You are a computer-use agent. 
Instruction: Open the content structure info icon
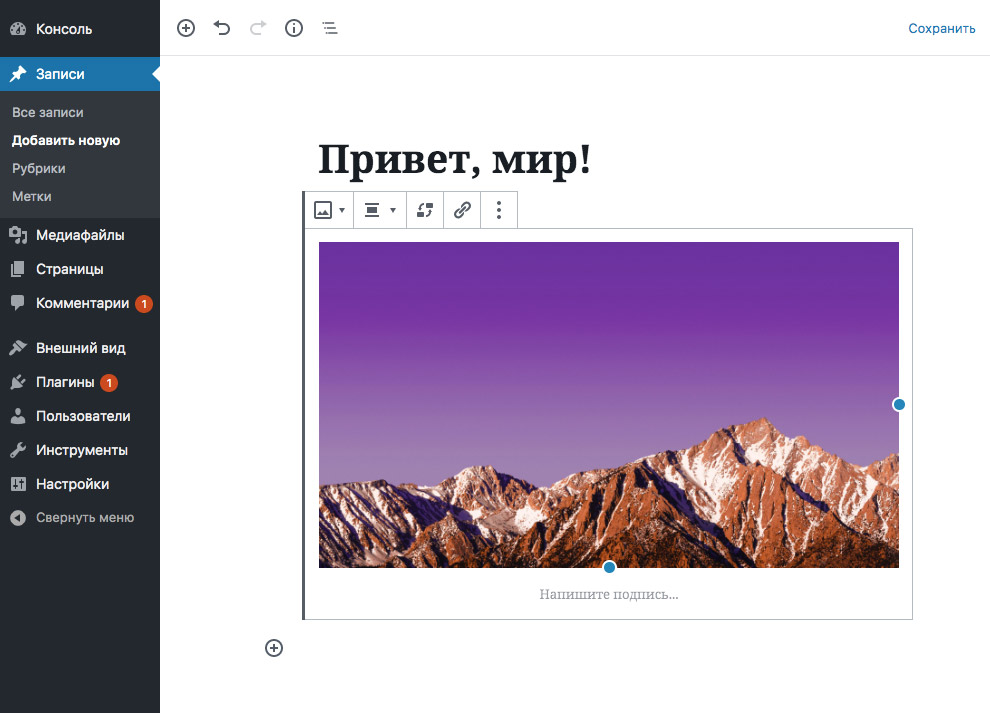click(x=294, y=28)
